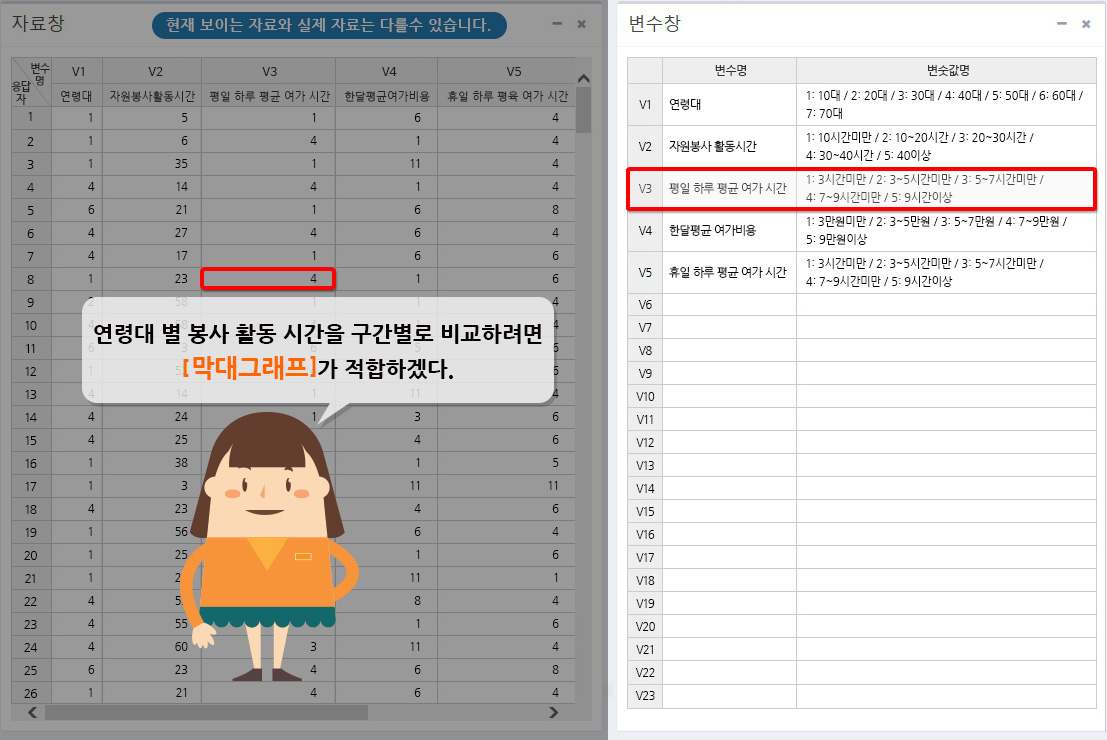1107x740 pixels.
Task: Click value labels starting with 1: 10시간미만
Action: tap(947, 146)
